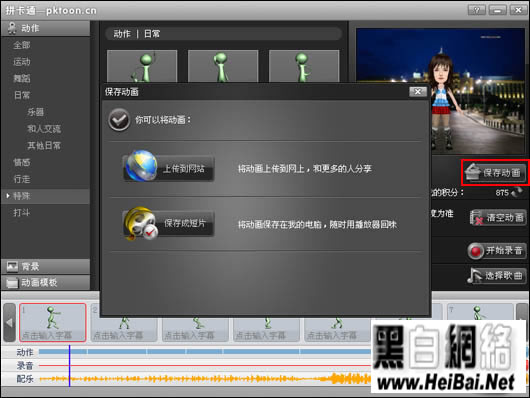
Task: Click the save icon on 保存动画 button
Action: (473, 171)
